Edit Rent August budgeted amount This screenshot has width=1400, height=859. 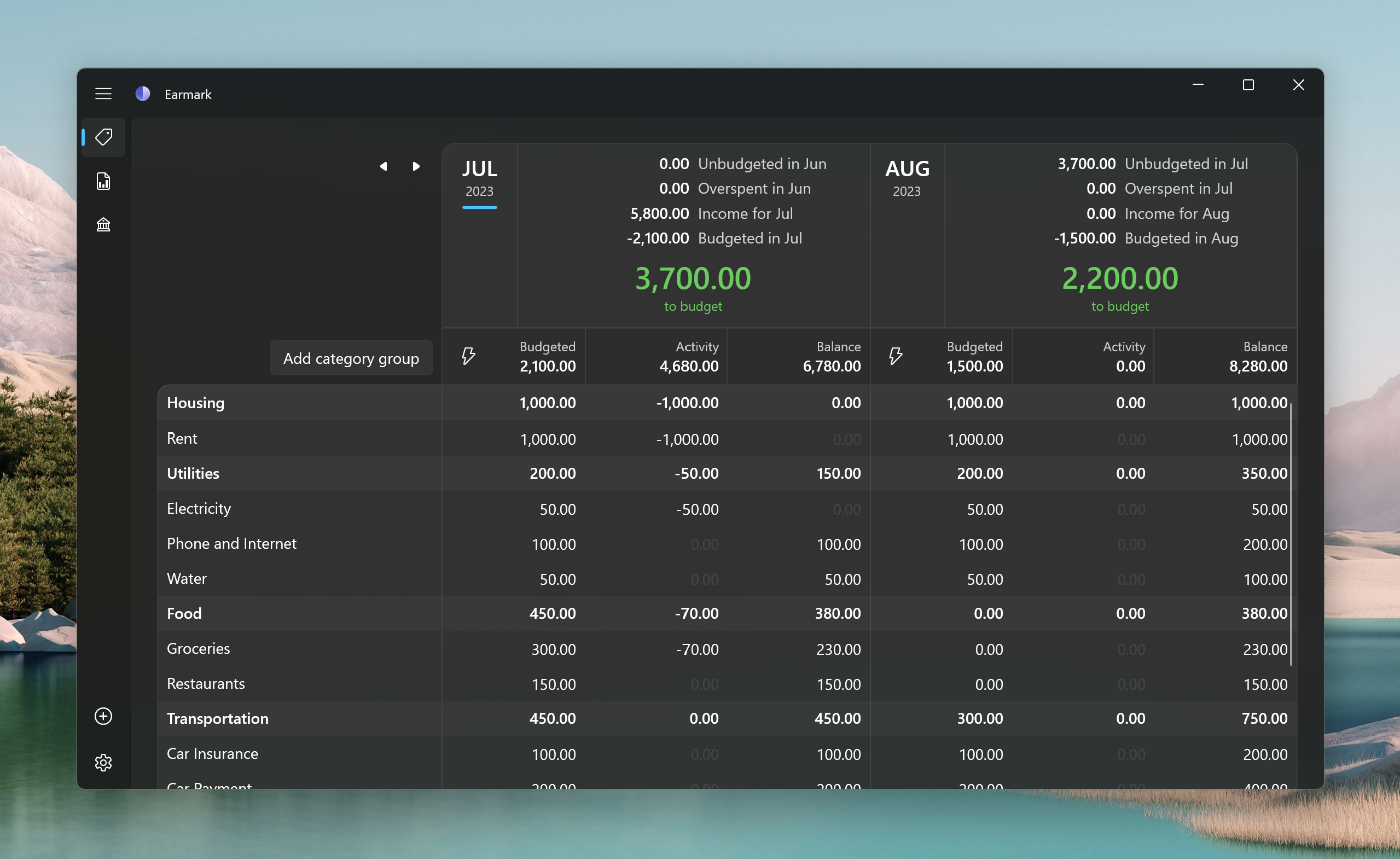point(974,439)
